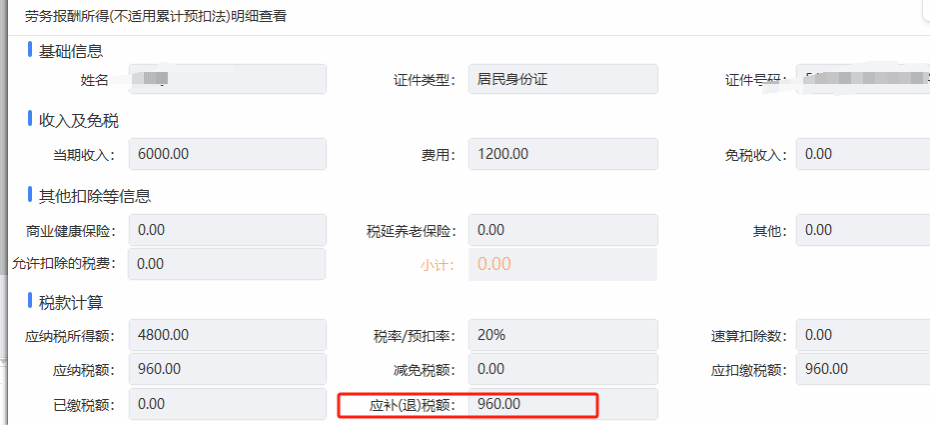The height and width of the screenshot is (425, 930).
Task: Click the 证件号码 ID number field
Action: click(862, 79)
